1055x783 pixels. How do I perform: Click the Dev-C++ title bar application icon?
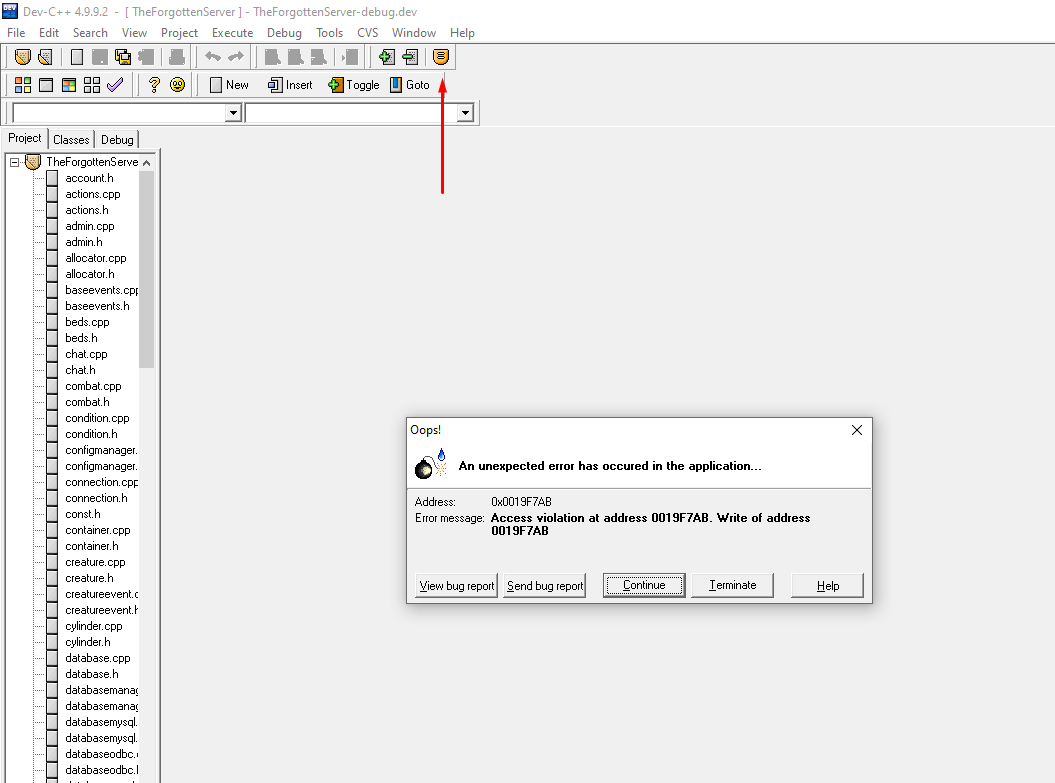tap(10, 11)
